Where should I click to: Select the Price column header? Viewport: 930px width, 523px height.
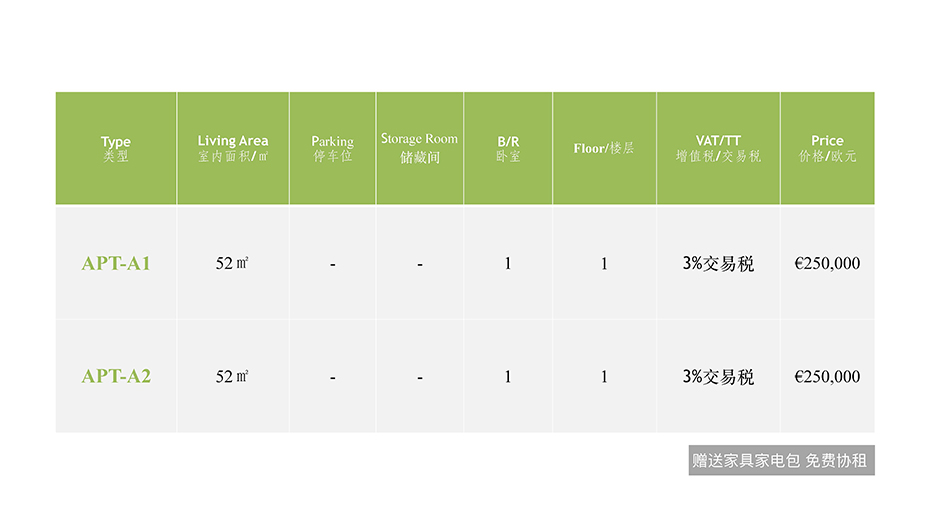click(827, 148)
